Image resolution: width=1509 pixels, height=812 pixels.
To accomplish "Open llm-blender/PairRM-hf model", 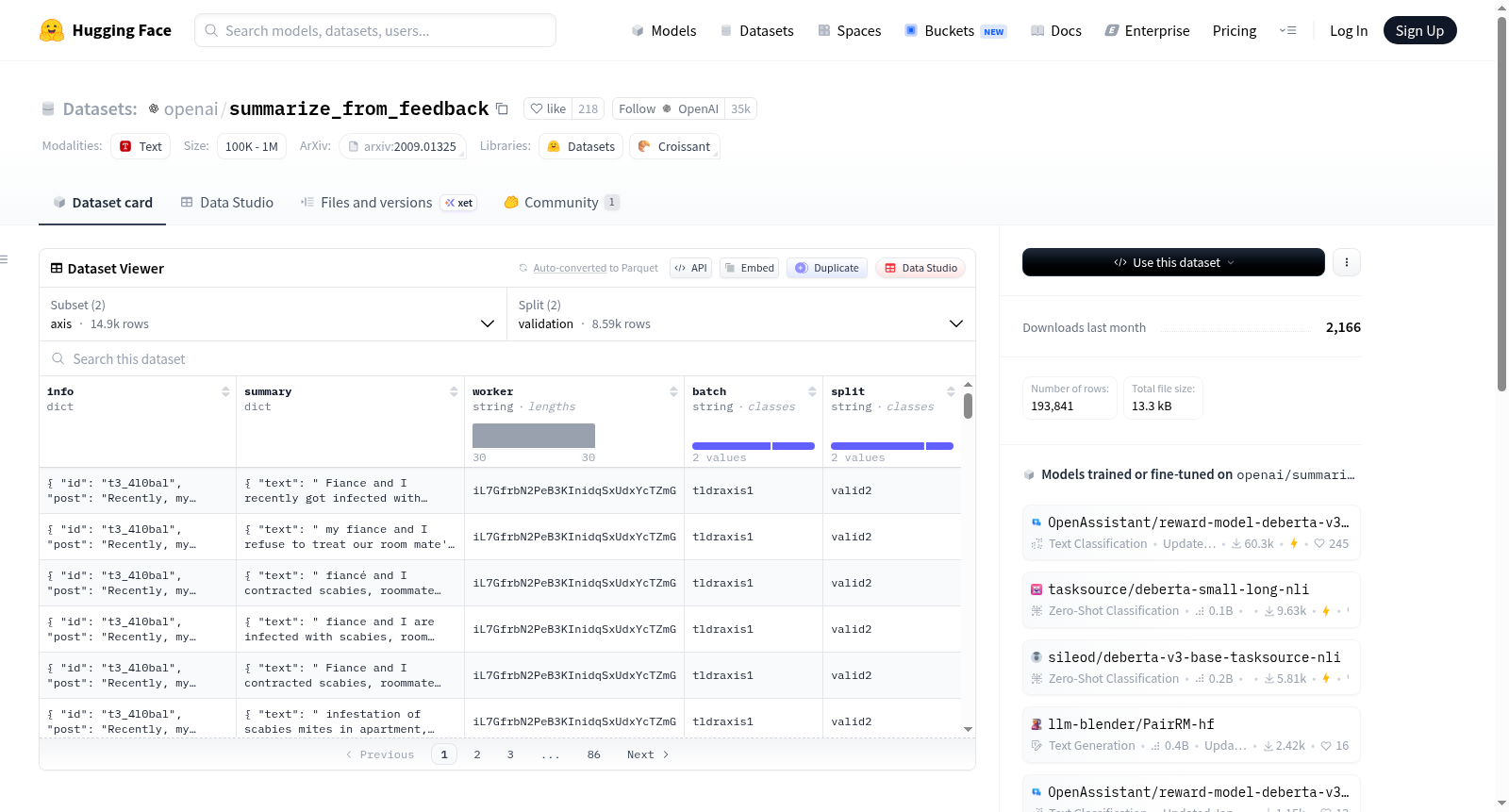I will pyautogui.click(x=1191, y=735).
